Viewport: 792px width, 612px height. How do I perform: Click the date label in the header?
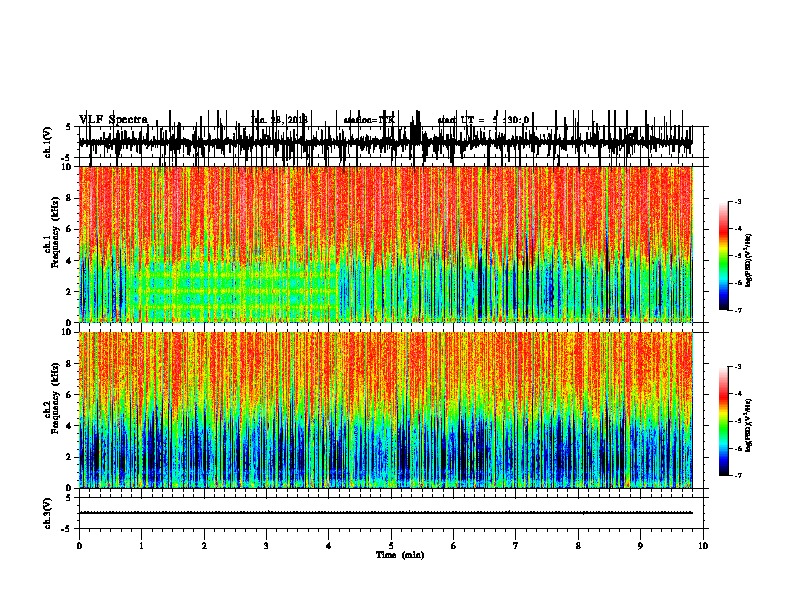tap(279, 120)
